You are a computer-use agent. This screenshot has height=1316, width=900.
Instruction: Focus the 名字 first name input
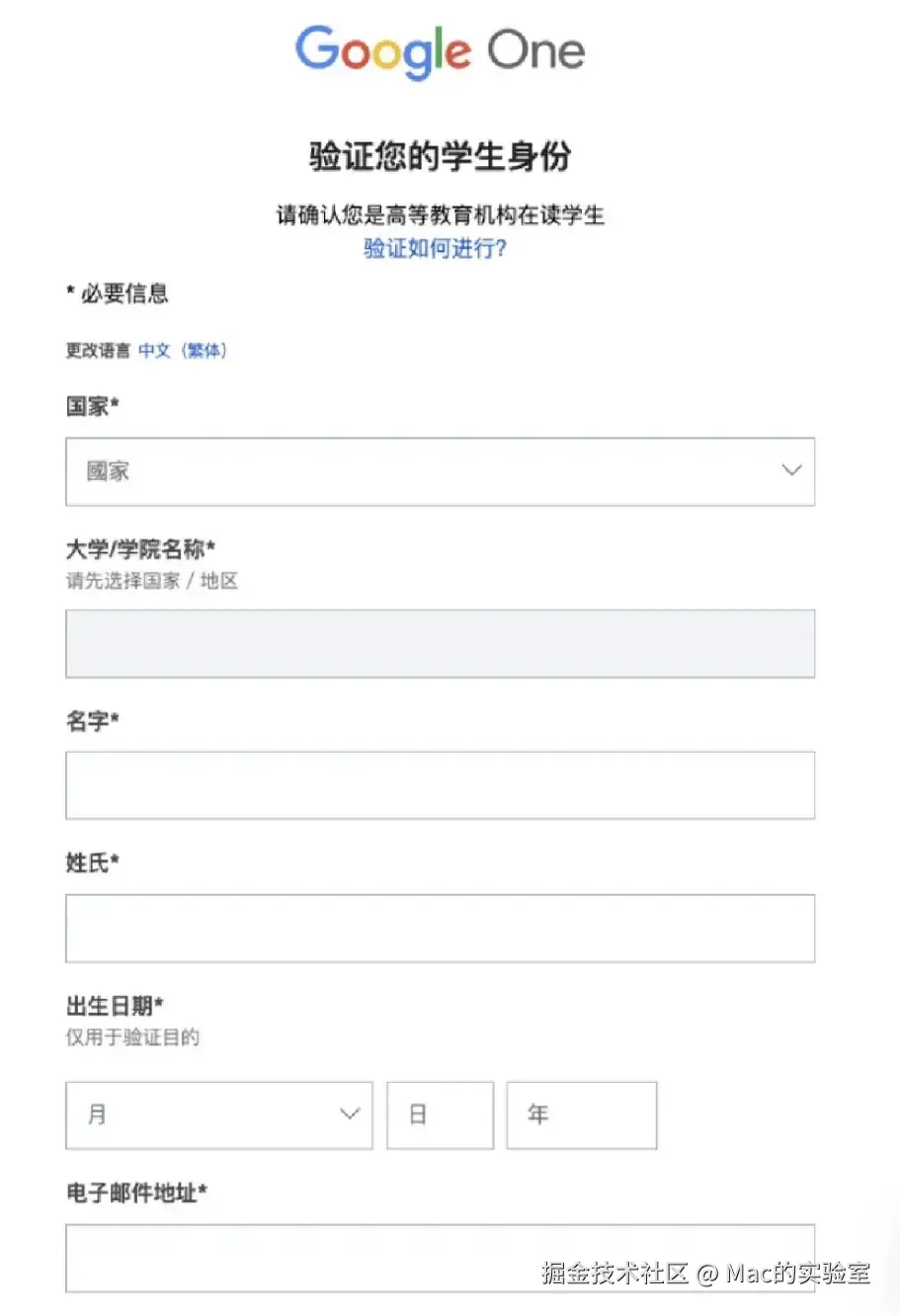(440, 785)
